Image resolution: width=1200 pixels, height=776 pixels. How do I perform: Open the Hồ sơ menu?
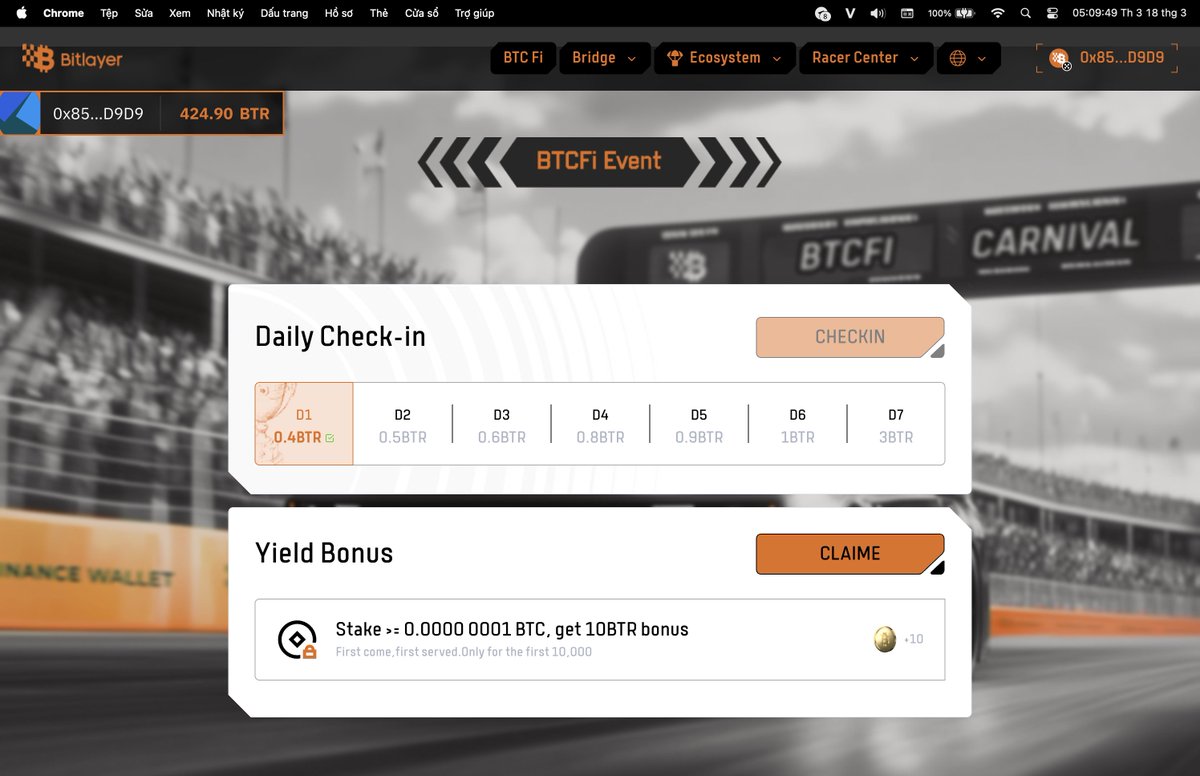click(x=339, y=13)
